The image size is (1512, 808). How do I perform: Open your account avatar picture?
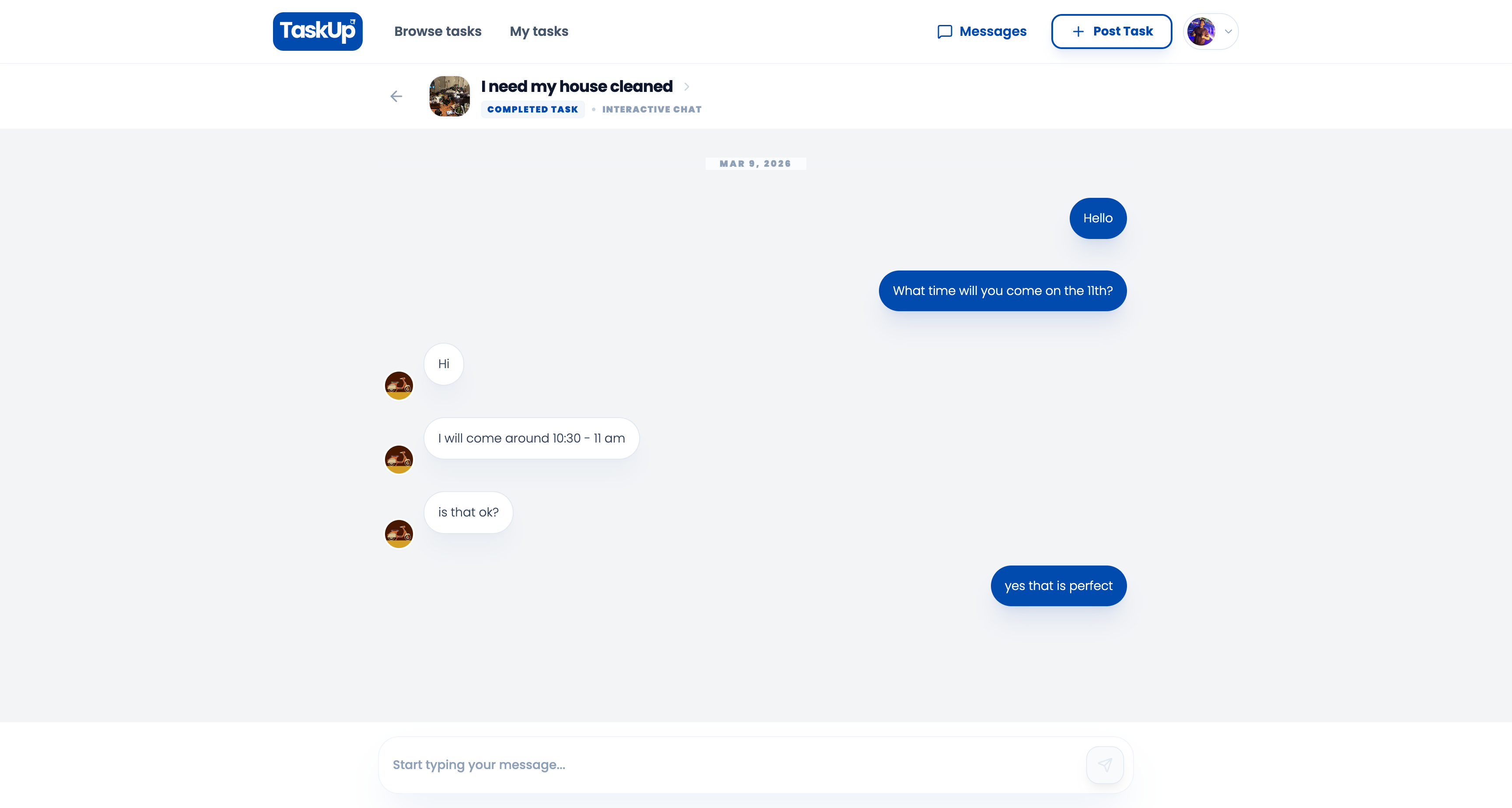1202,31
